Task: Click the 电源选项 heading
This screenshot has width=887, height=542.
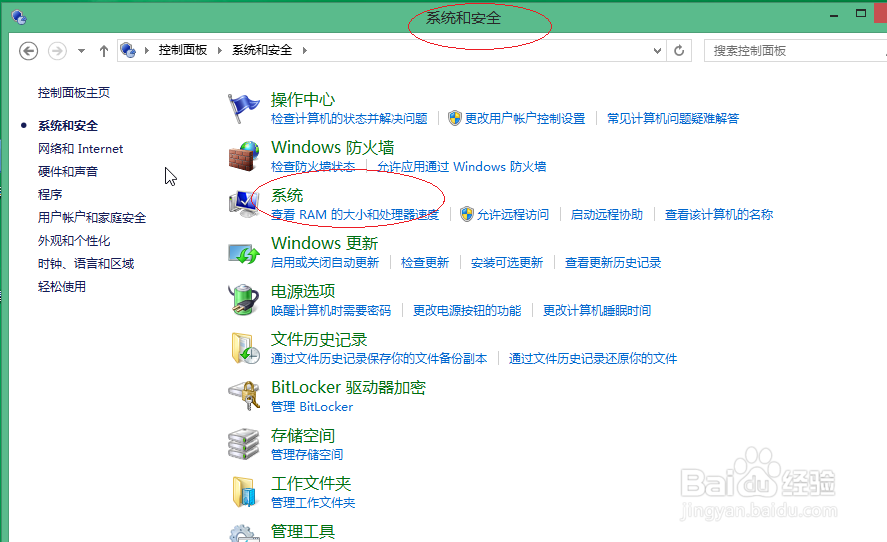Action: [x=303, y=291]
